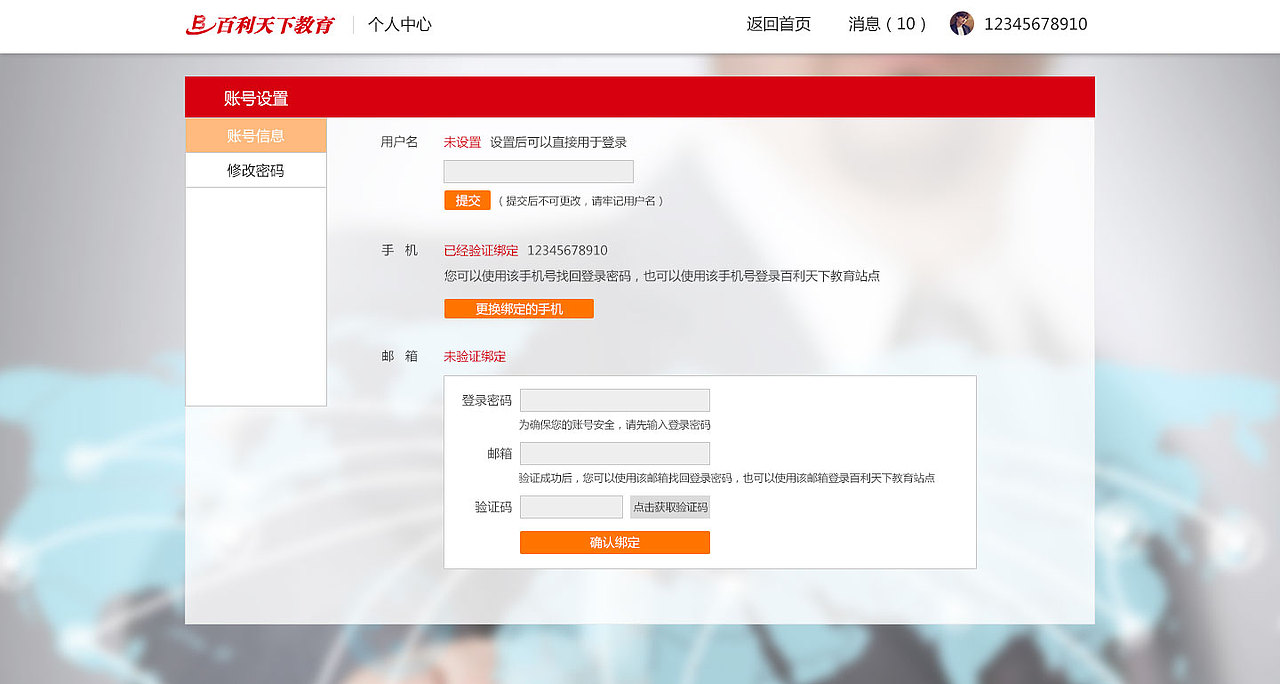This screenshot has width=1280, height=684.
Task: Click the 验证码 code input field
Action: 571,506
